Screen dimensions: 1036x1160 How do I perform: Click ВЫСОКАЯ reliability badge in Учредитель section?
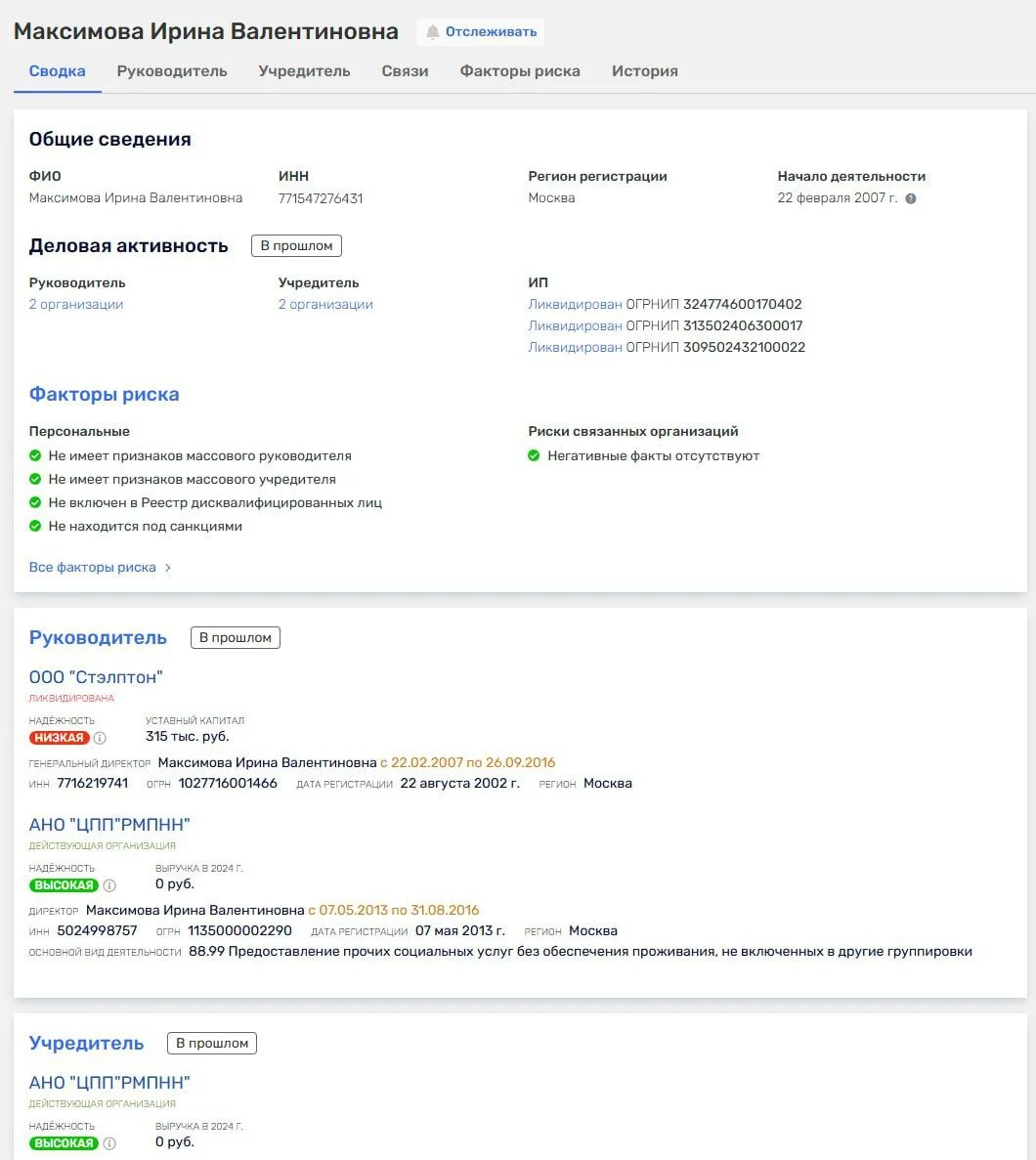pos(64,1143)
